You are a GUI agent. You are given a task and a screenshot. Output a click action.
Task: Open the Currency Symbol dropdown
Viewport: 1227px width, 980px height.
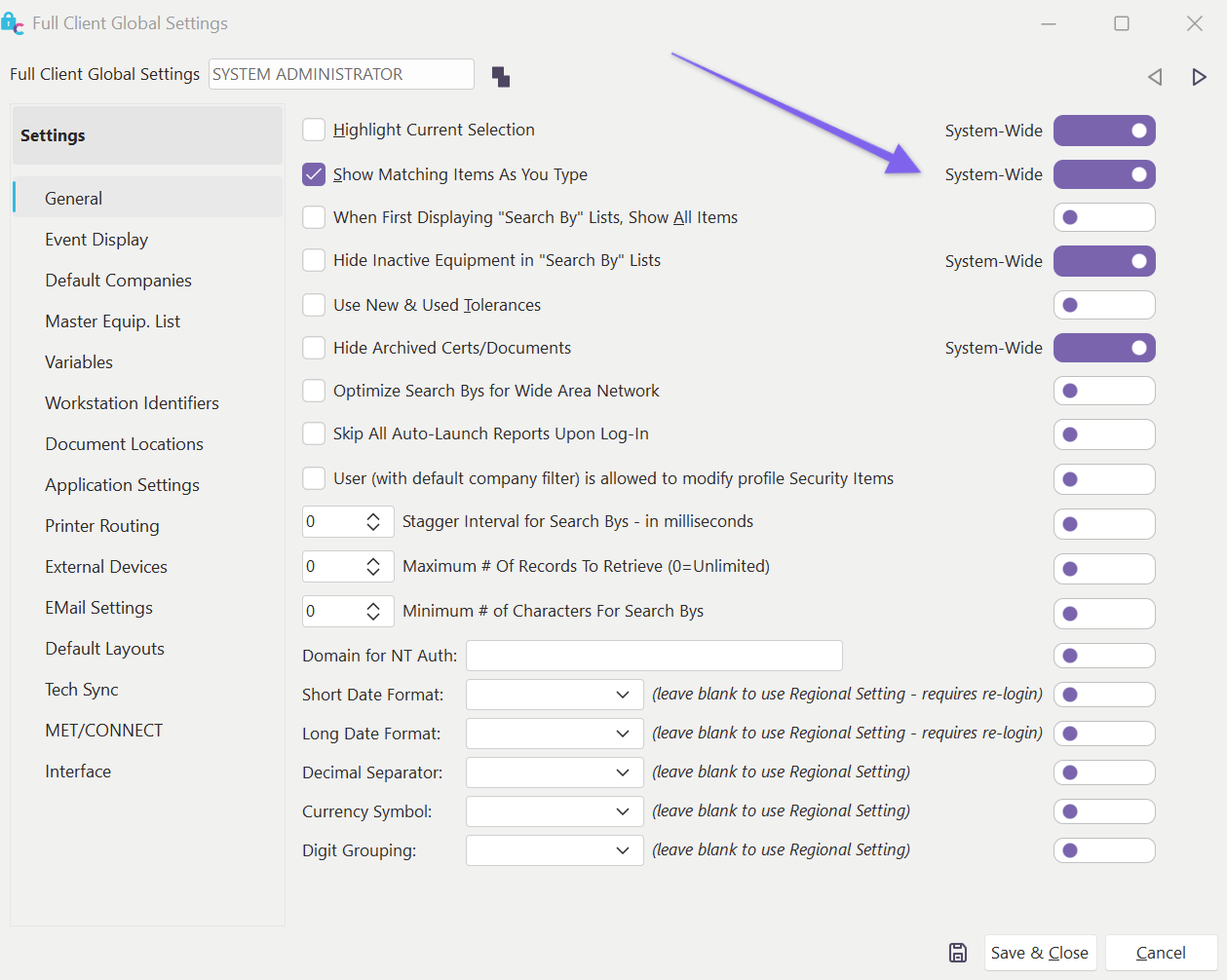tap(623, 811)
